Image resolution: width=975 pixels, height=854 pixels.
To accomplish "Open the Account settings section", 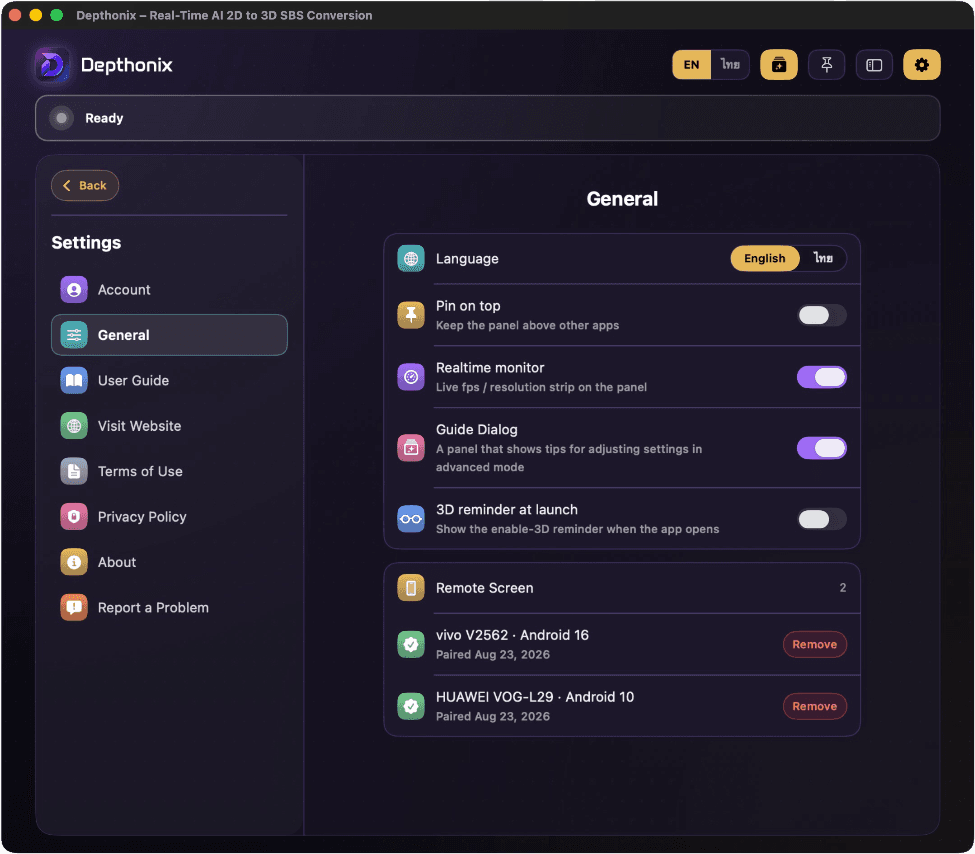I will [x=169, y=290].
